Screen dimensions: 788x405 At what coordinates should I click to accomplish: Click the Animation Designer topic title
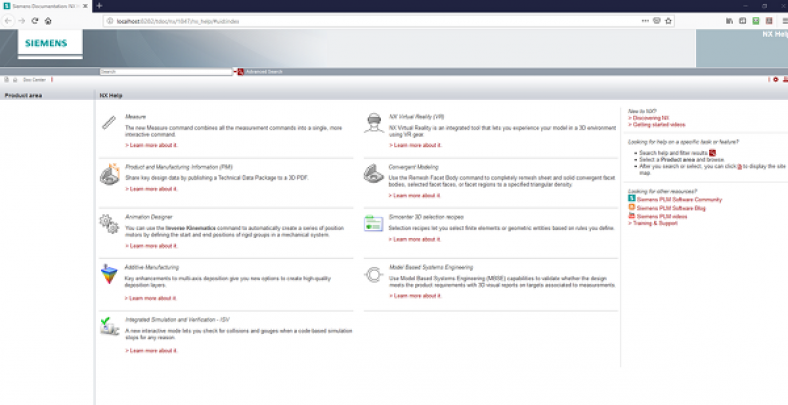click(148, 217)
